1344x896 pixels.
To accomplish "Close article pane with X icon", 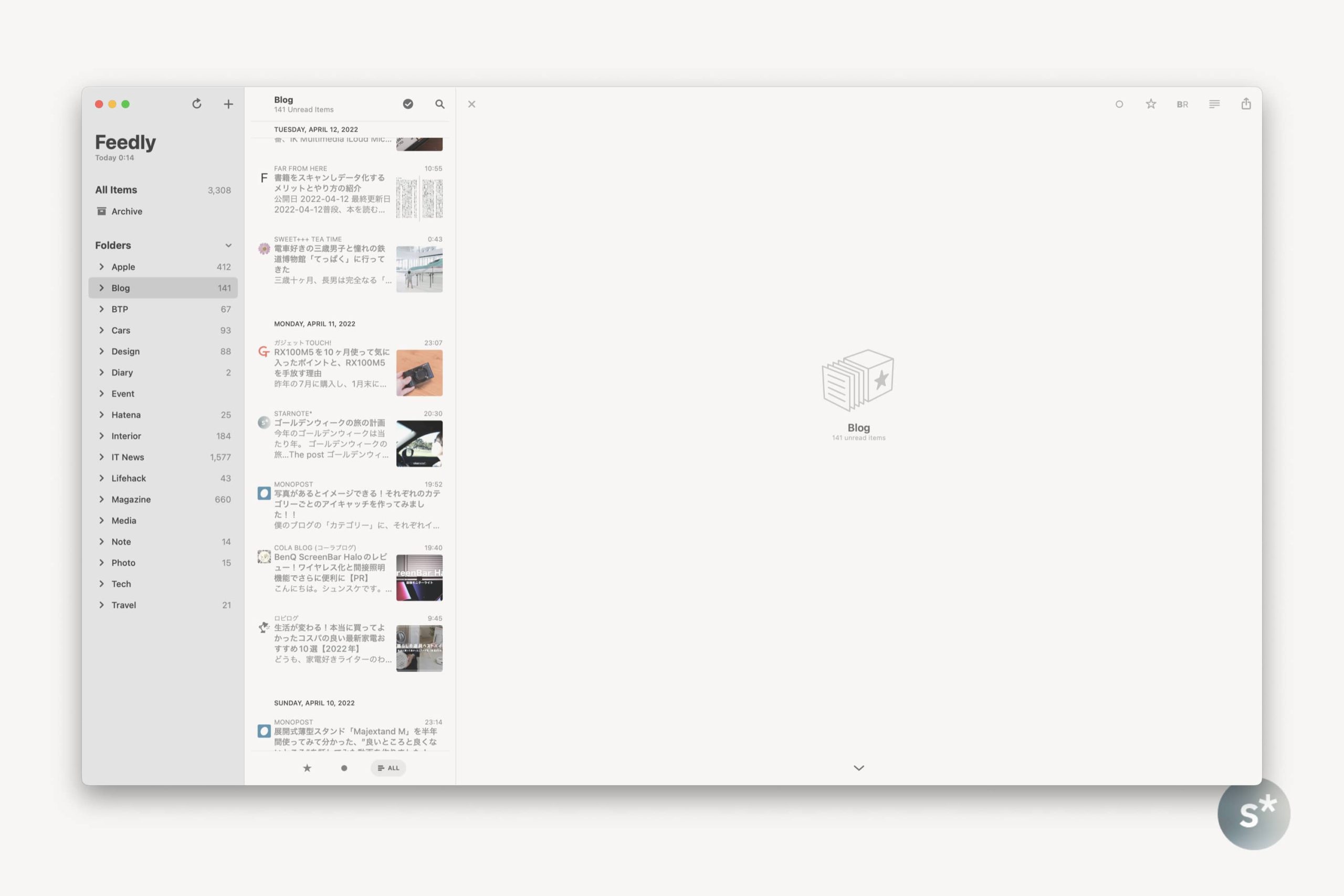I will click(x=471, y=104).
